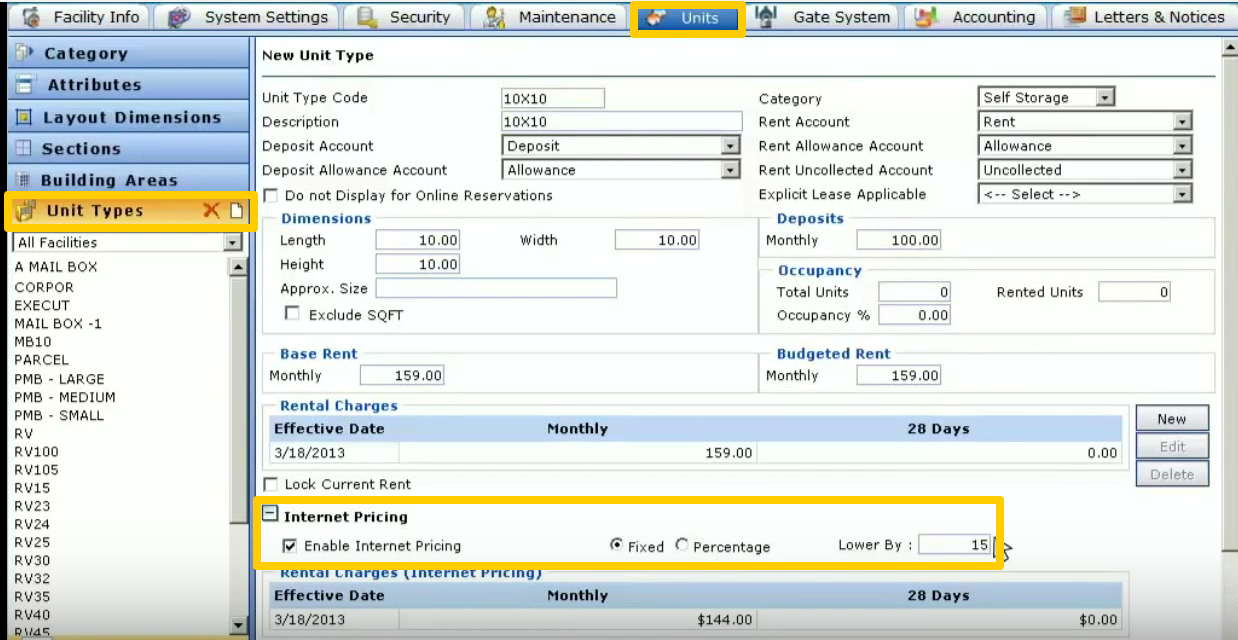Viewport: 1238px width, 640px height.
Task: Click the Lower By value field
Action: coord(955,545)
